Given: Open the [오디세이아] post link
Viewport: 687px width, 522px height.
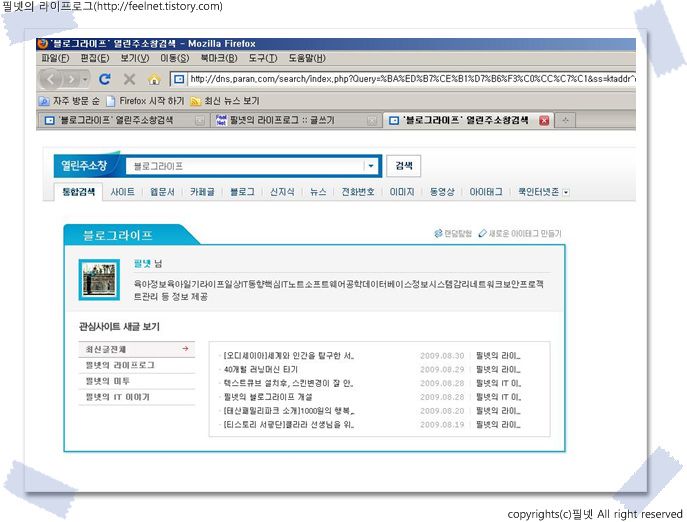Looking at the screenshot, I should 288,356.
